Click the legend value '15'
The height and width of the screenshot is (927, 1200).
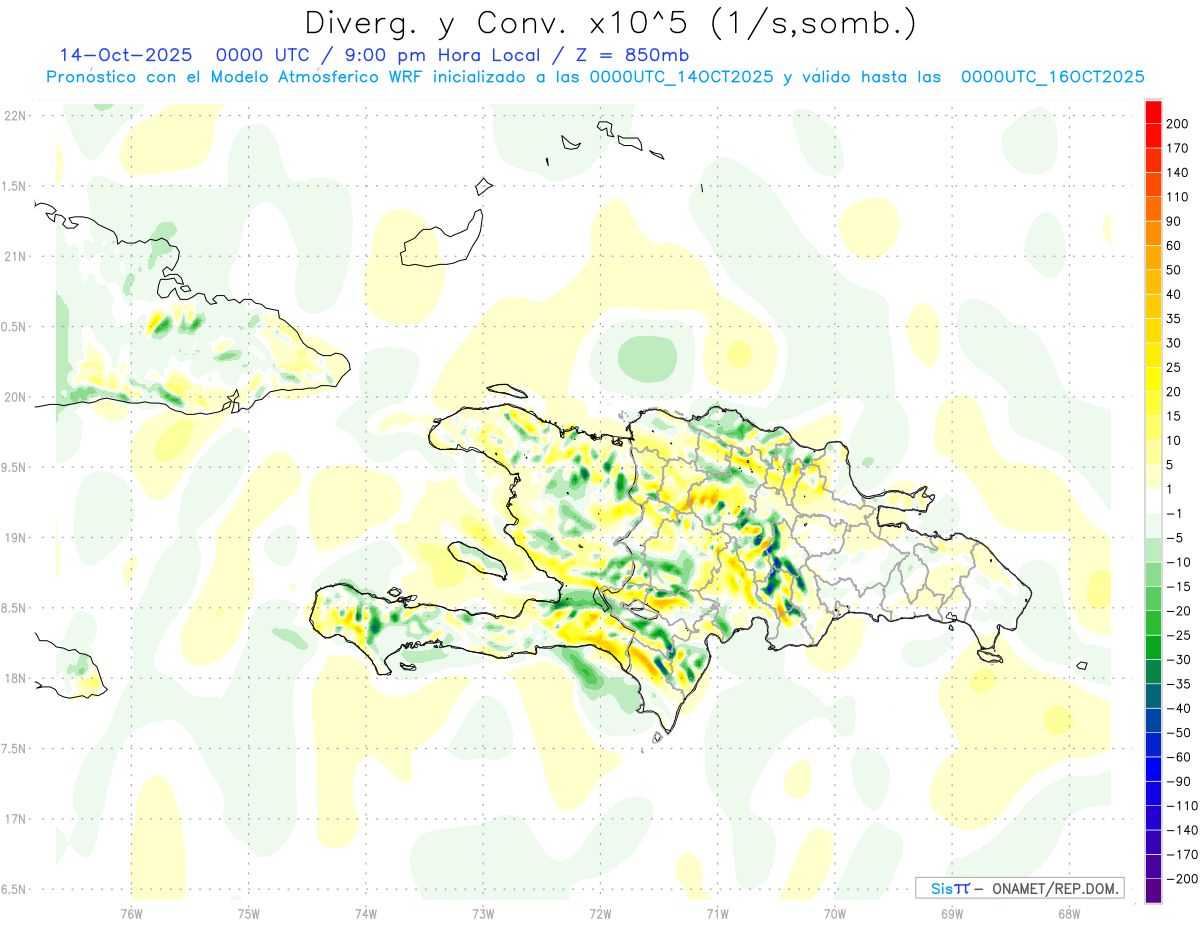[1175, 416]
